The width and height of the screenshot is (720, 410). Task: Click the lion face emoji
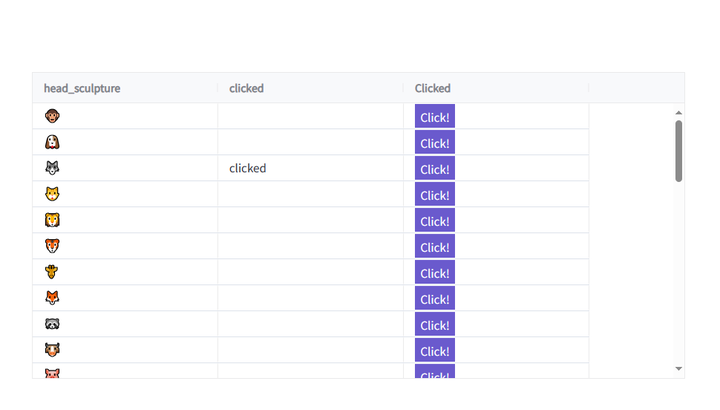click(x=52, y=220)
